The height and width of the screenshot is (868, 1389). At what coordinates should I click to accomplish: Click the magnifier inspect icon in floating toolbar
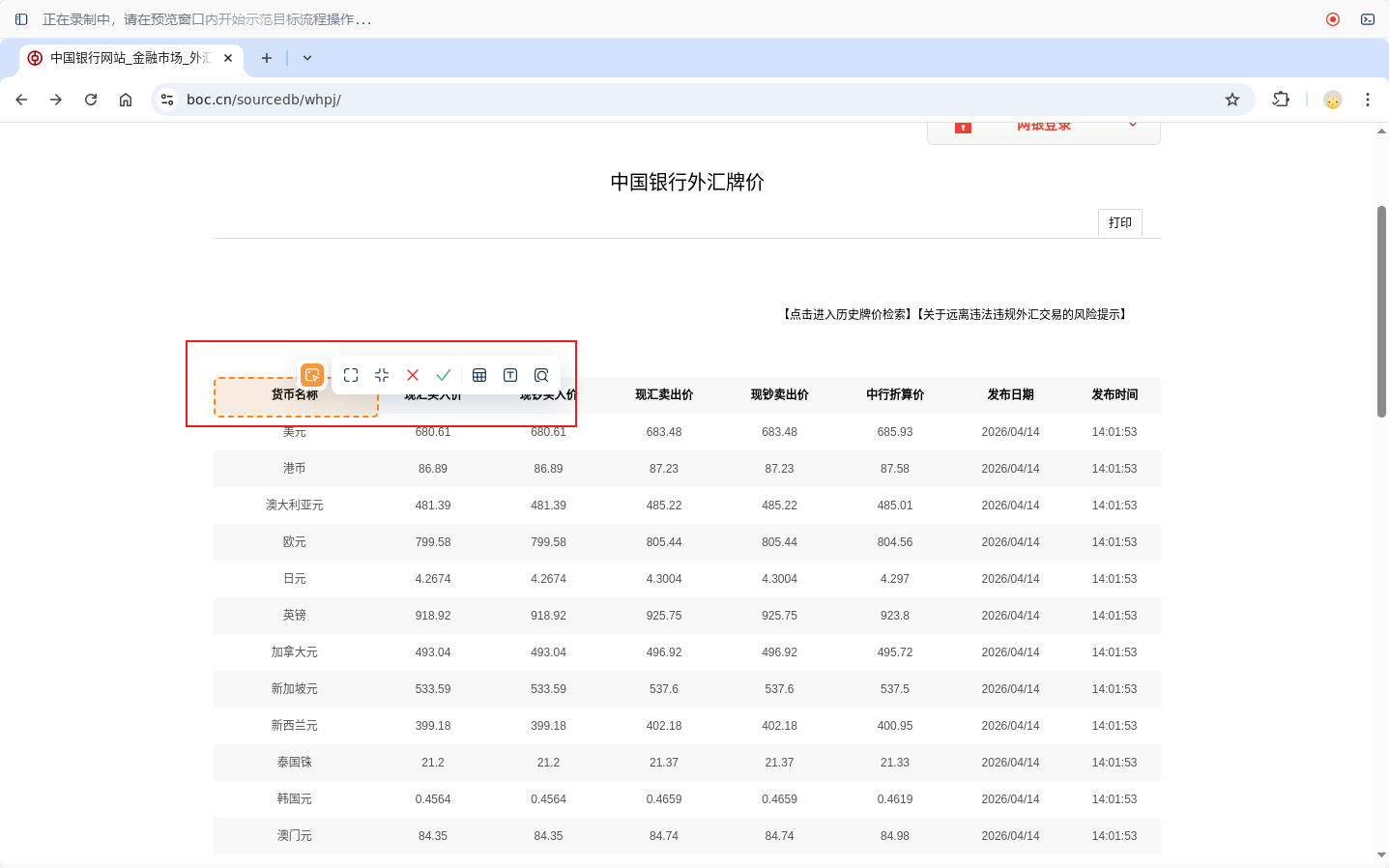click(x=541, y=375)
